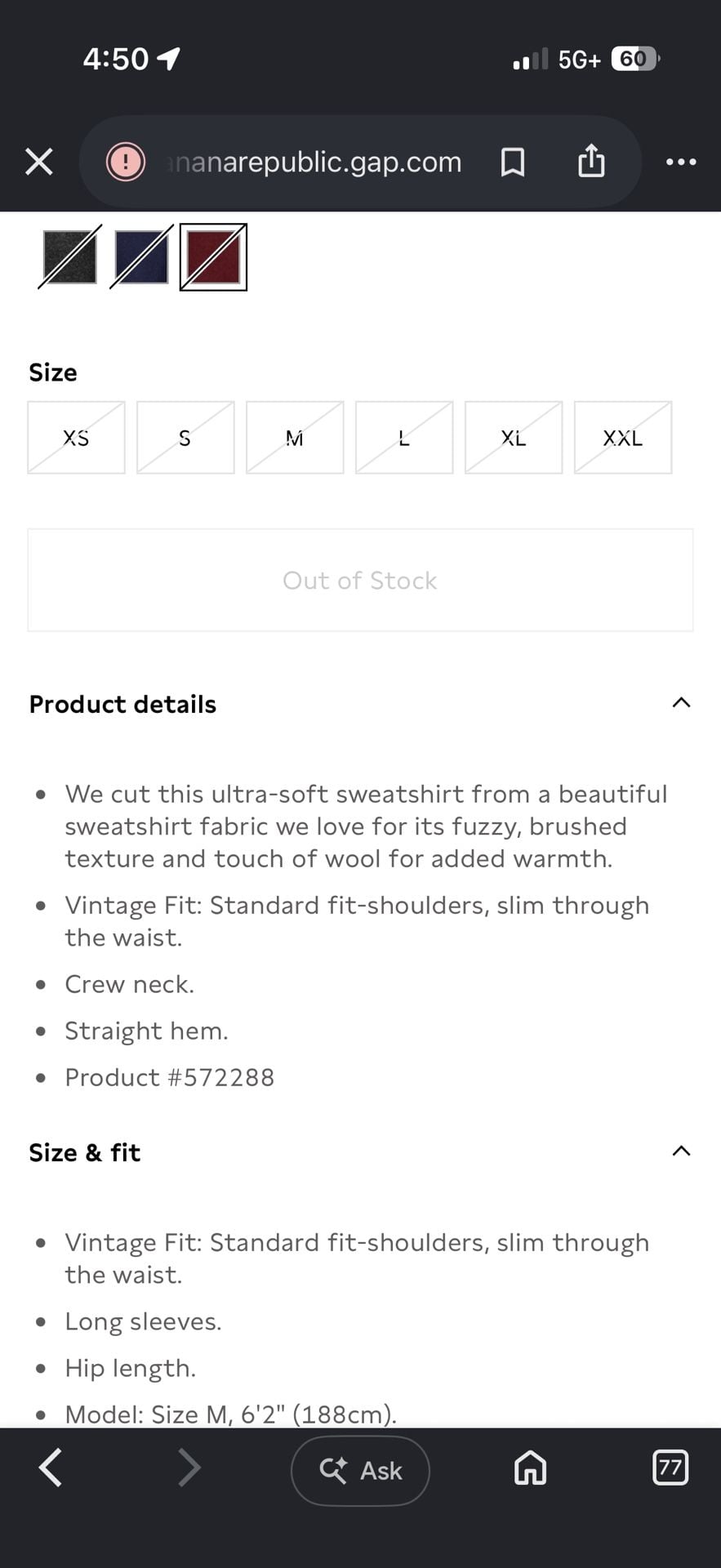721x1568 pixels.
Task: Choose the black color swatch
Action: click(x=70, y=257)
